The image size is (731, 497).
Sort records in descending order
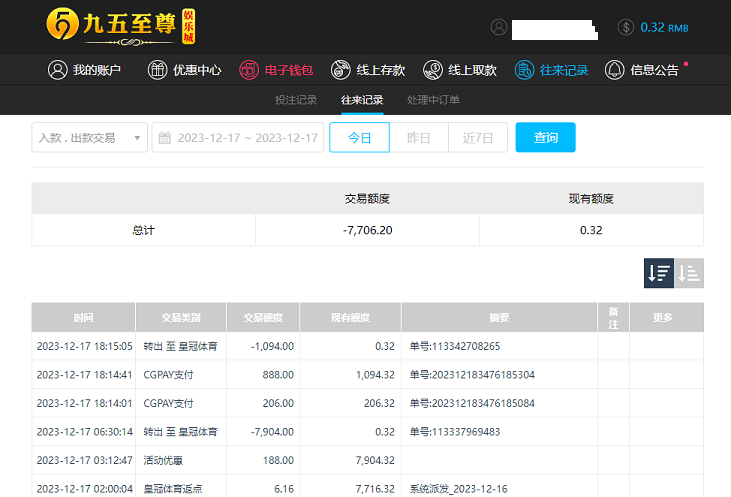click(x=659, y=273)
